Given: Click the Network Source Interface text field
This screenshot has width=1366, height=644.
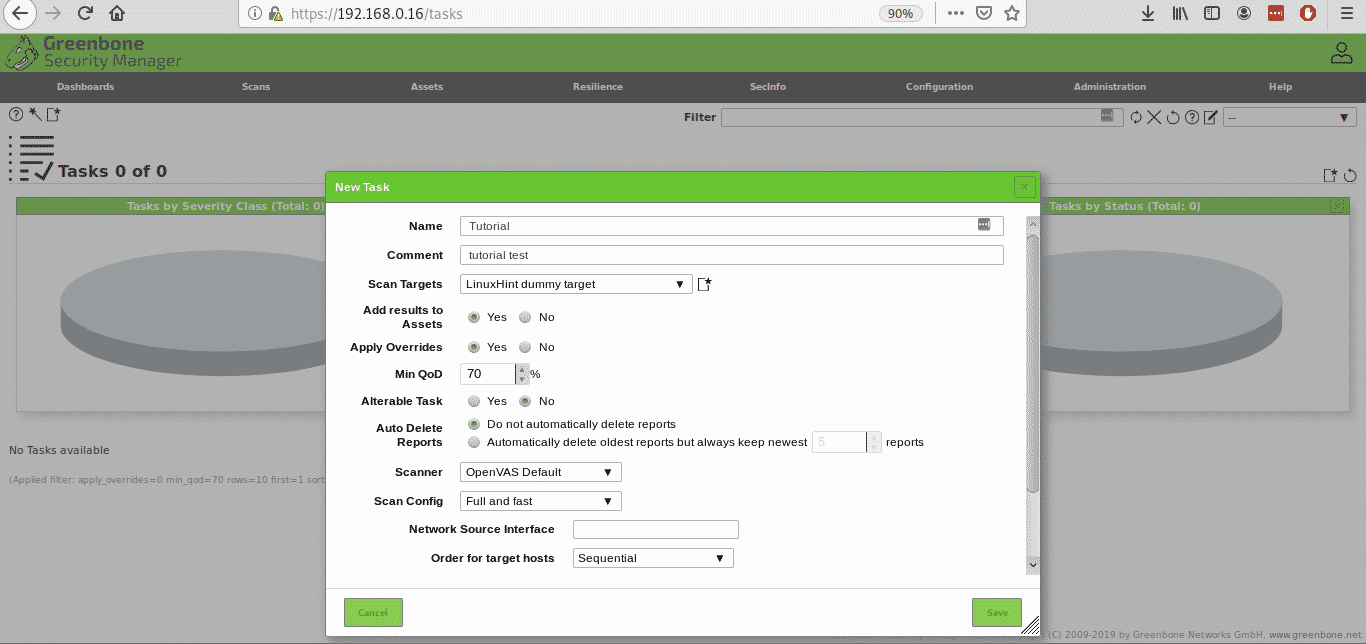Looking at the screenshot, I should pos(655,529).
